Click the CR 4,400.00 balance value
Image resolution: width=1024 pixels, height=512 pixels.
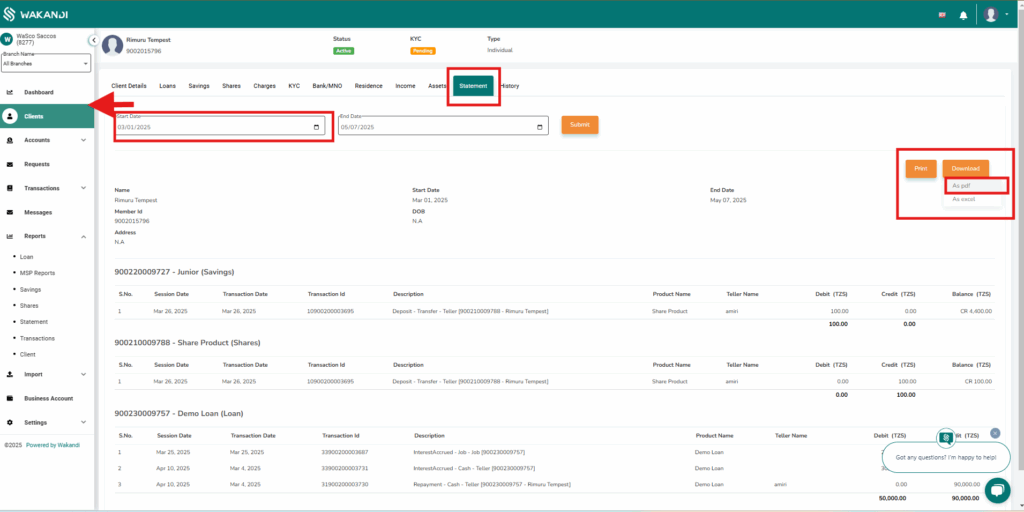[x=977, y=312]
